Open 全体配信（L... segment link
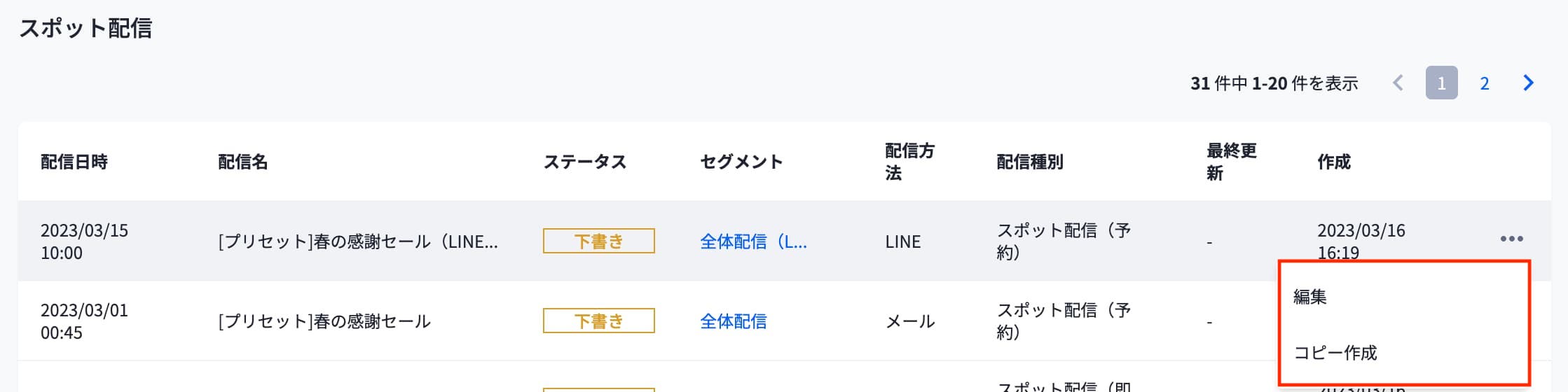 tap(753, 241)
